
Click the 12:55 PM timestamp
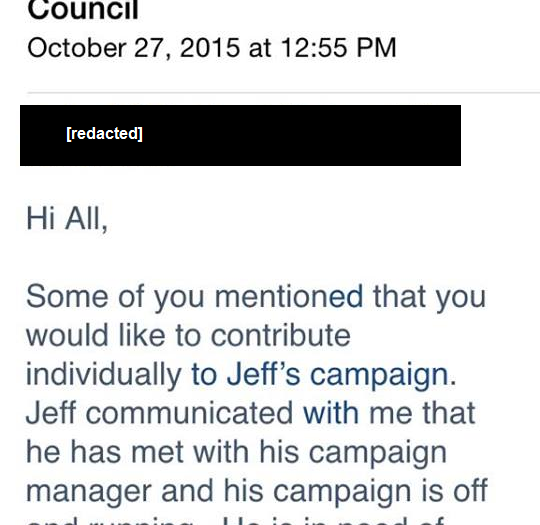click(x=339, y=48)
